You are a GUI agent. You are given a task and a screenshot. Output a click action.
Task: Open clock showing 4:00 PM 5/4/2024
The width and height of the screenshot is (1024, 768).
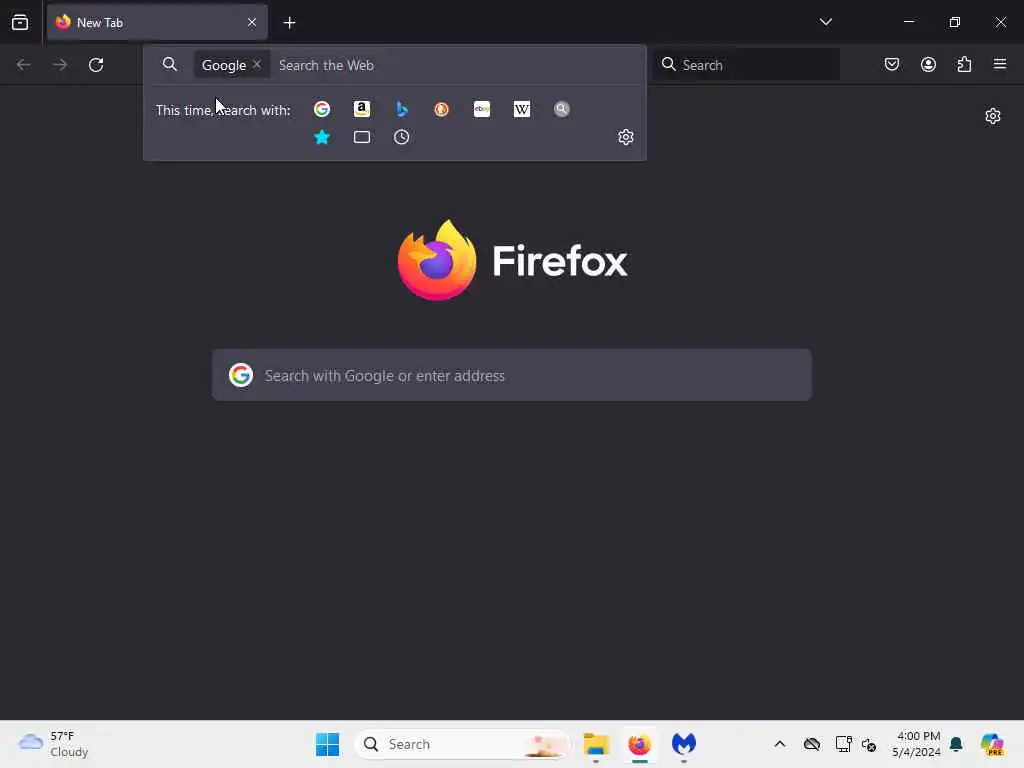tap(916, 744)
